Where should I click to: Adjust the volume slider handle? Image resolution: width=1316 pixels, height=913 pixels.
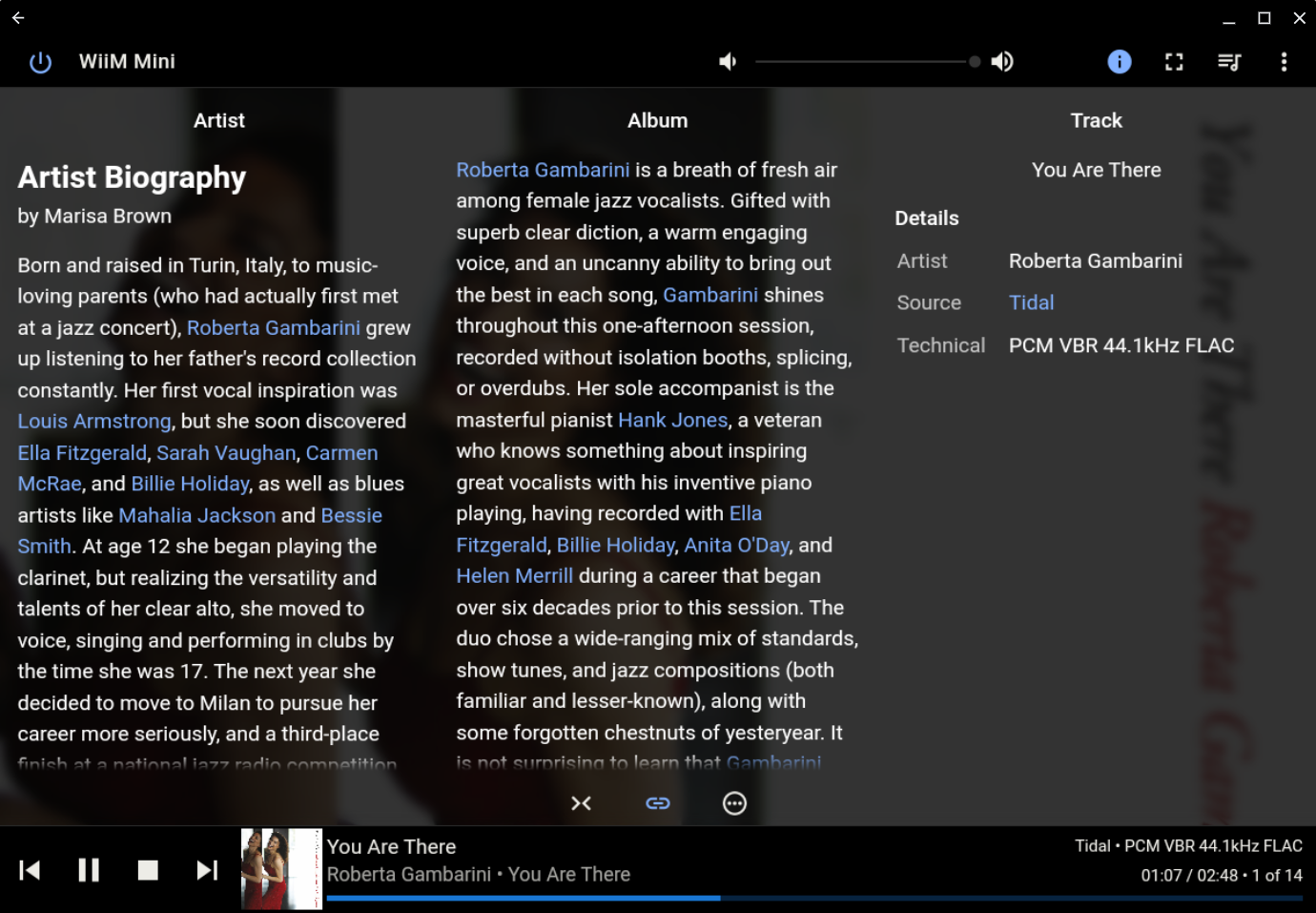pyautogui.click(x=975, y=62)
